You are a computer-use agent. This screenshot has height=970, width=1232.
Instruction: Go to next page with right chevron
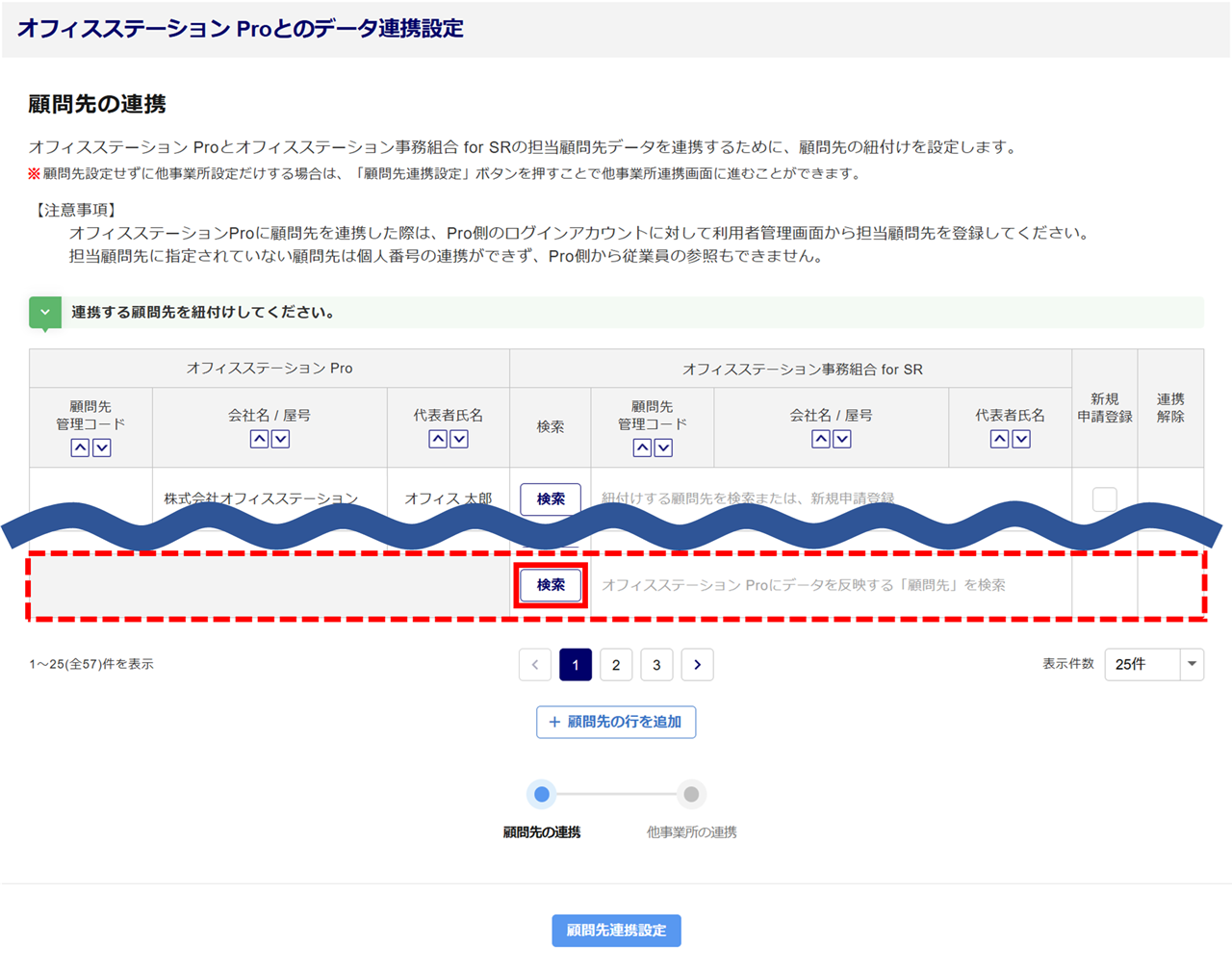pos(697,665)
